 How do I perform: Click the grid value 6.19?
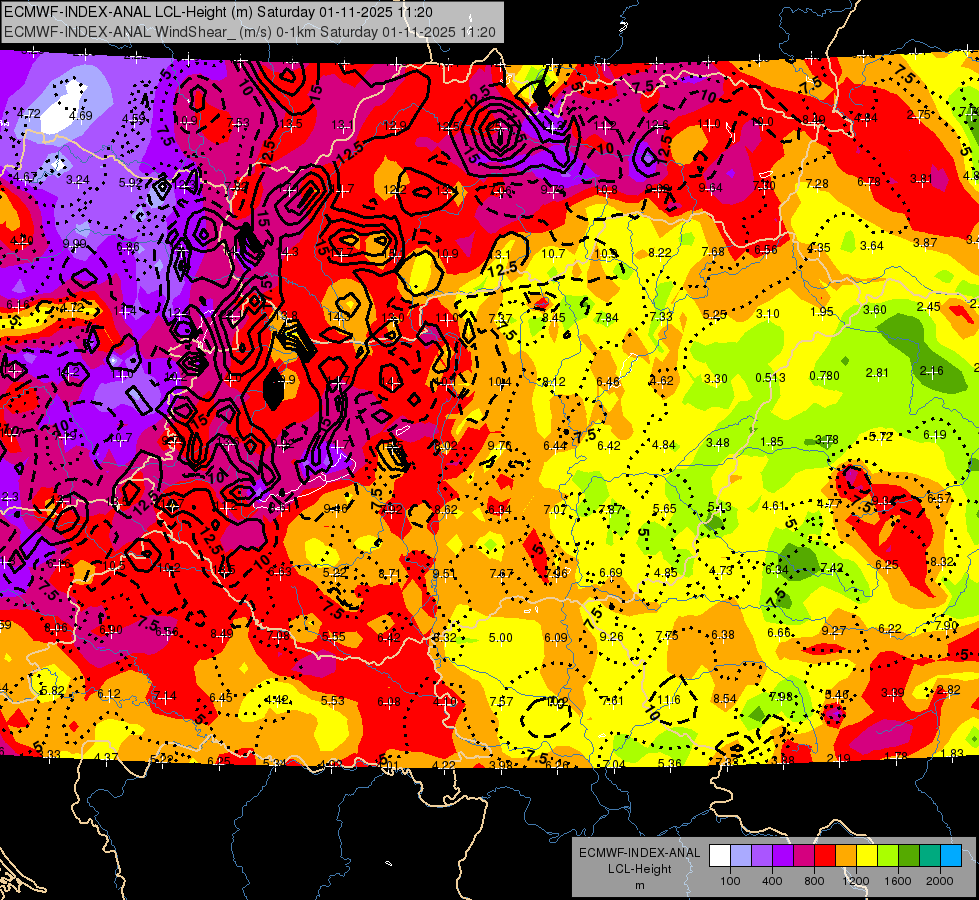935,435
